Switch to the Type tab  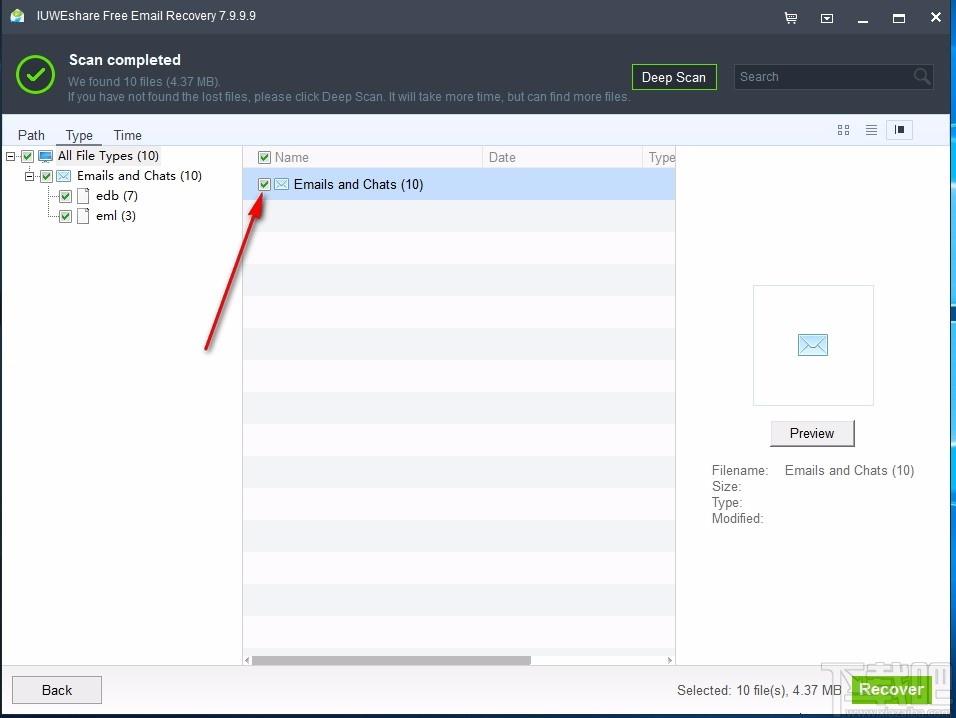tap(79, 135)
